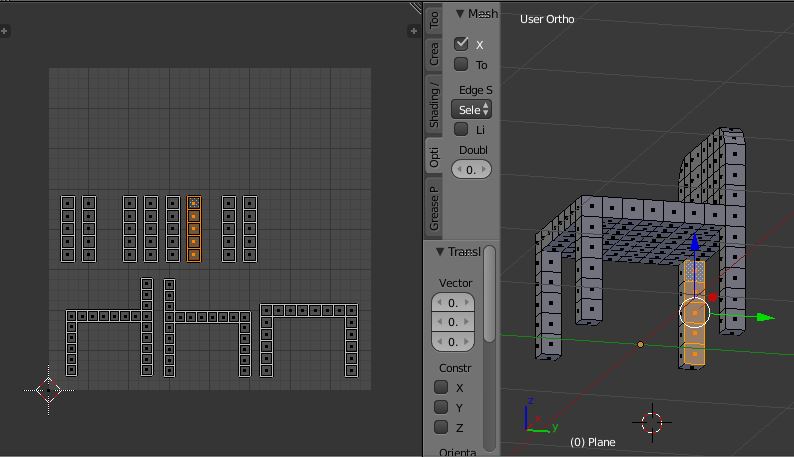Click the 3D cursor in the viewport
Screen dimensions: 794x457
click(652, 422)
